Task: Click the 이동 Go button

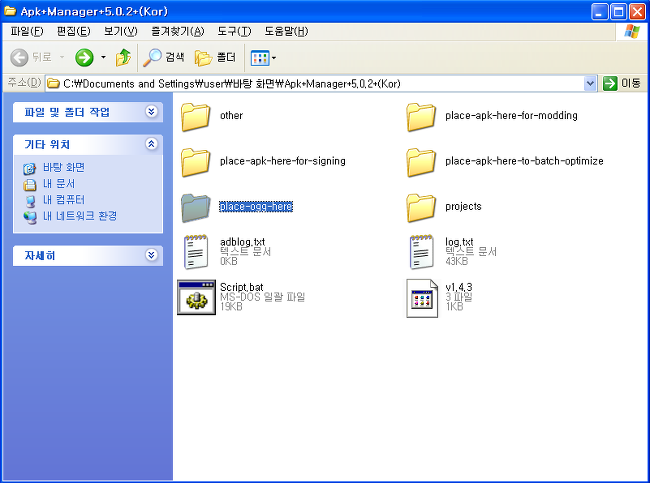Action: point(622,83)
